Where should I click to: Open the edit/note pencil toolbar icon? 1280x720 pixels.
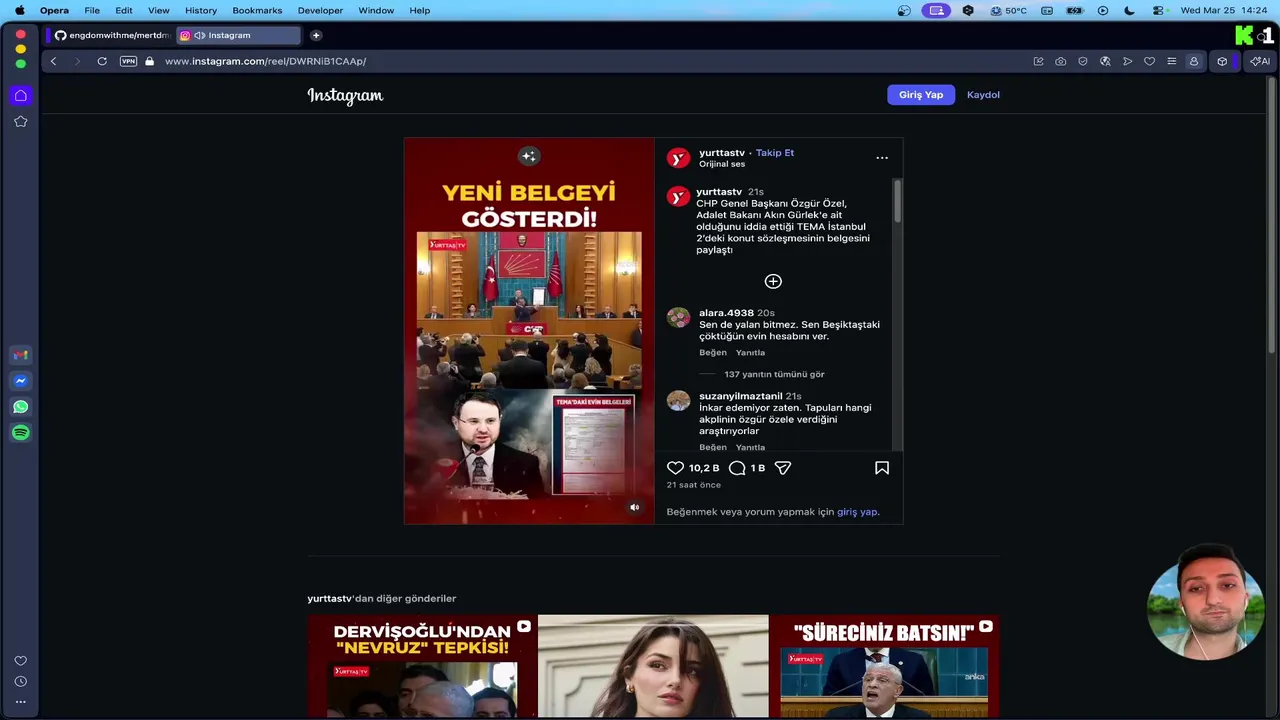point(1038,61)
